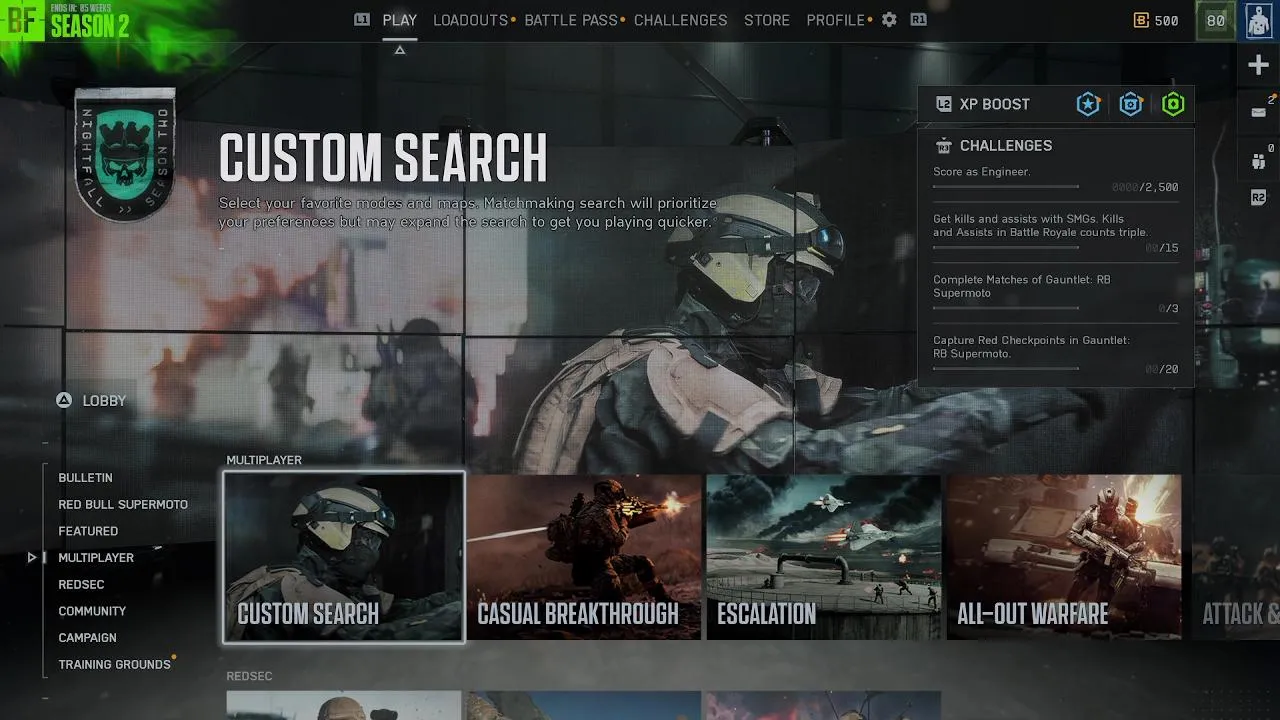1280x720 pixels.
Task: Select Redsec in the side list
Action: point(81,585)
